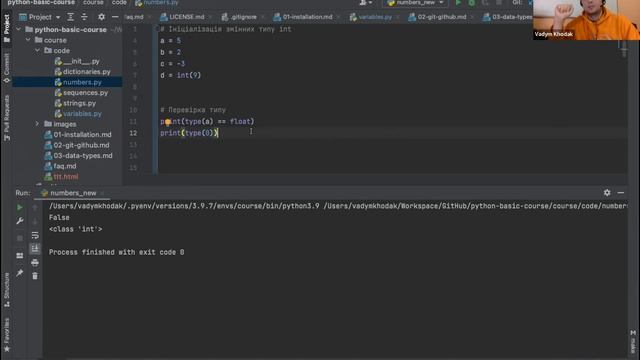Collapse the python-basic-course root folder
640x360 pixels.
tap(19, 29)
